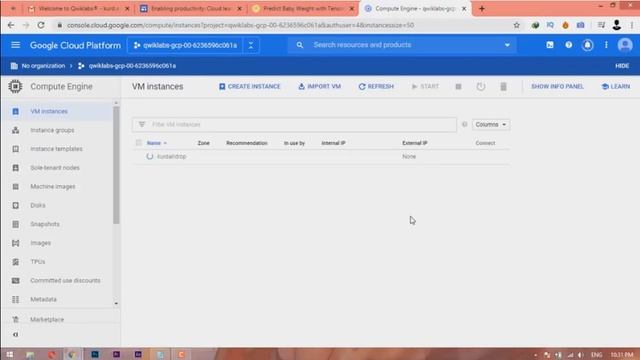Open the Google Cloud navigation hamburger menu
The image size is (640, 360).
(x=16, y=45)
